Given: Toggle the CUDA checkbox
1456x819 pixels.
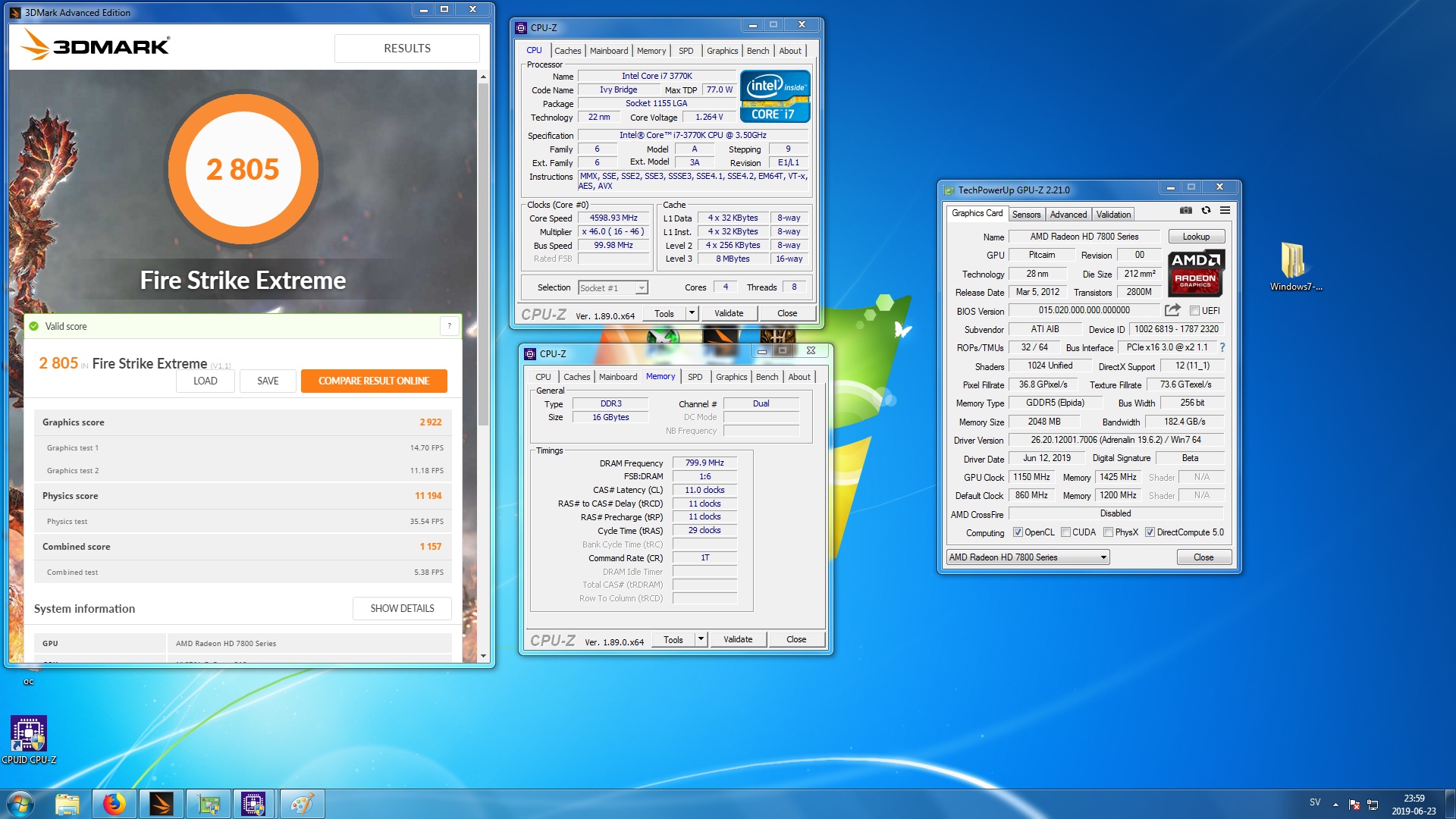Looking at the screenshot, I should point(1066,532).
